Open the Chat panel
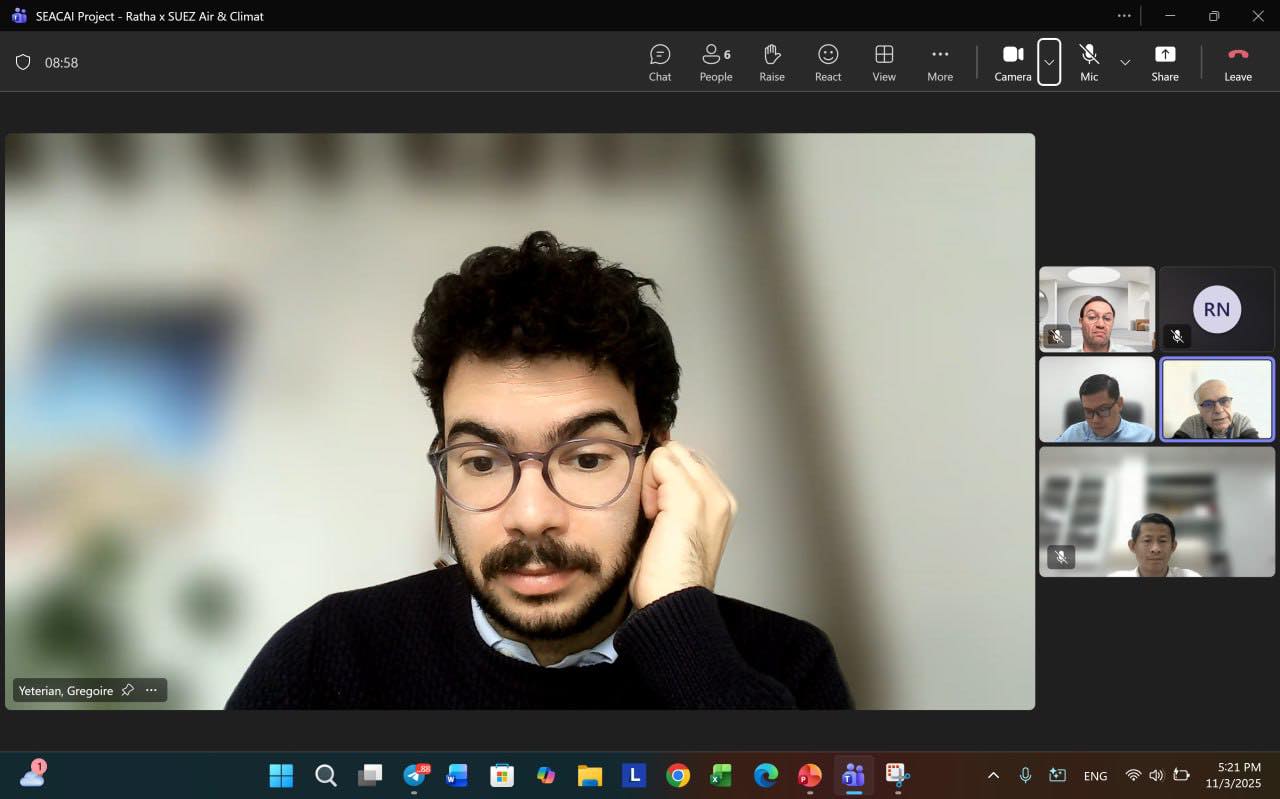1280x799 pixels. [659, 62]
